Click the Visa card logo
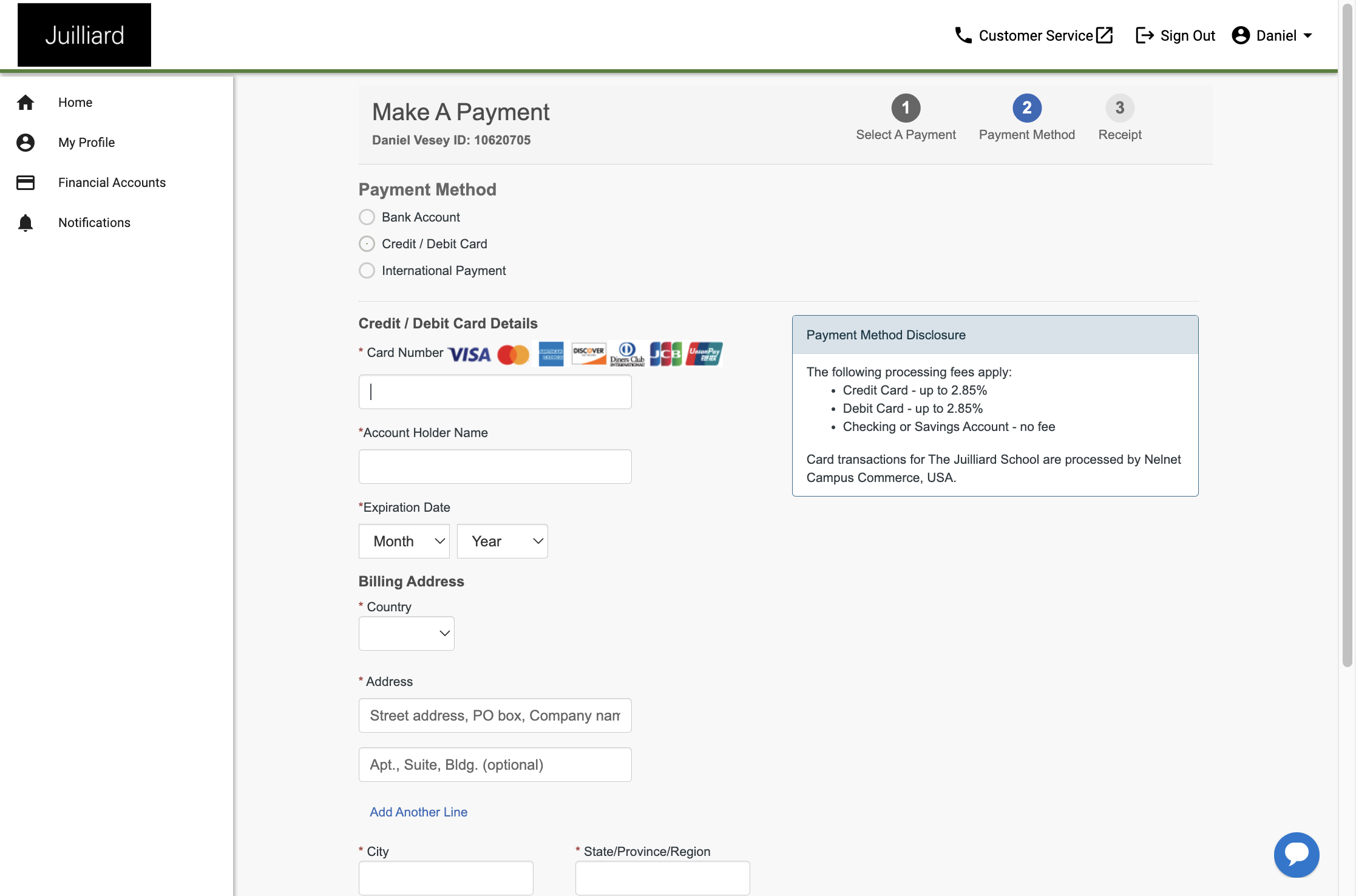 [x=469, y=355]
